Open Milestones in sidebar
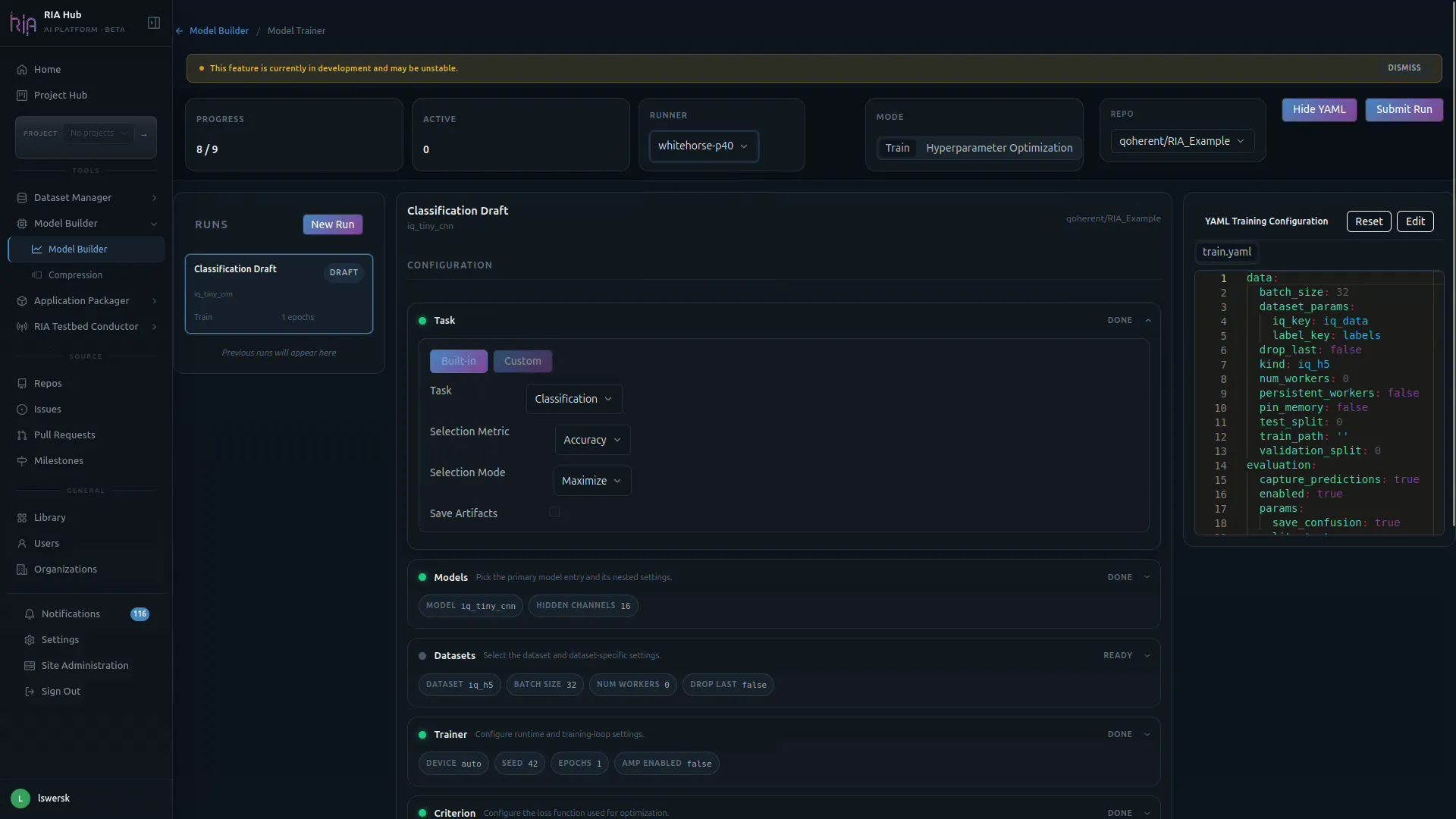 click(x=86, y=461)
